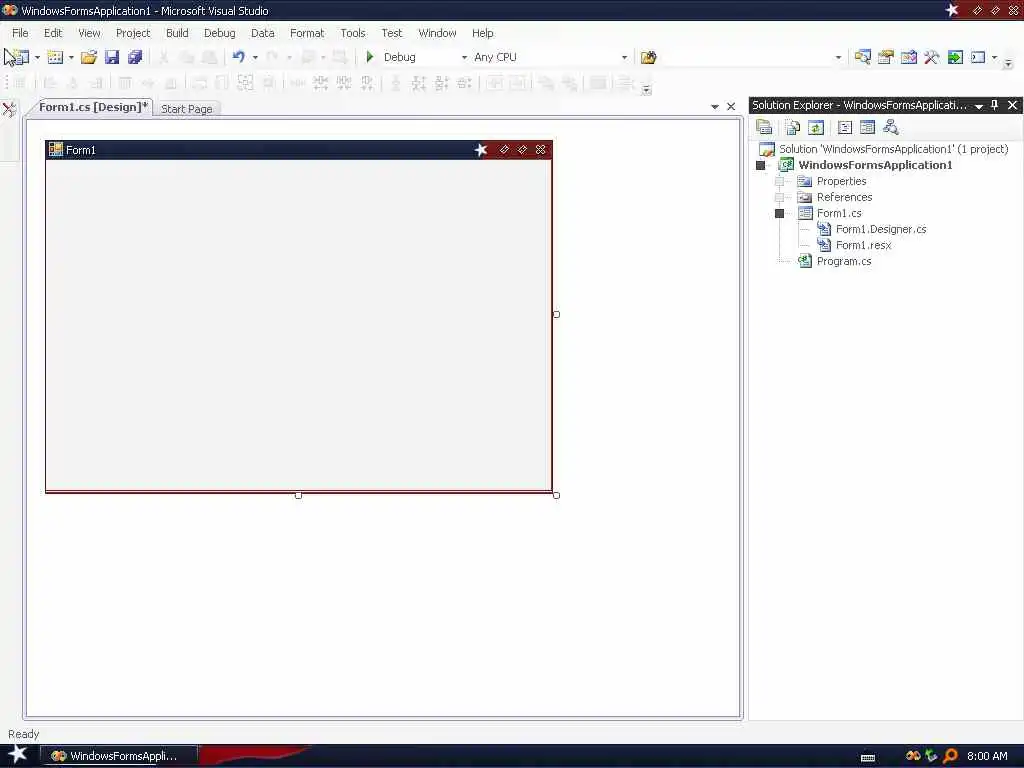Screen dimensions: 1024x768
Task: Click Refresh in Solution Explorer toolbar
Action: point(816,127)
